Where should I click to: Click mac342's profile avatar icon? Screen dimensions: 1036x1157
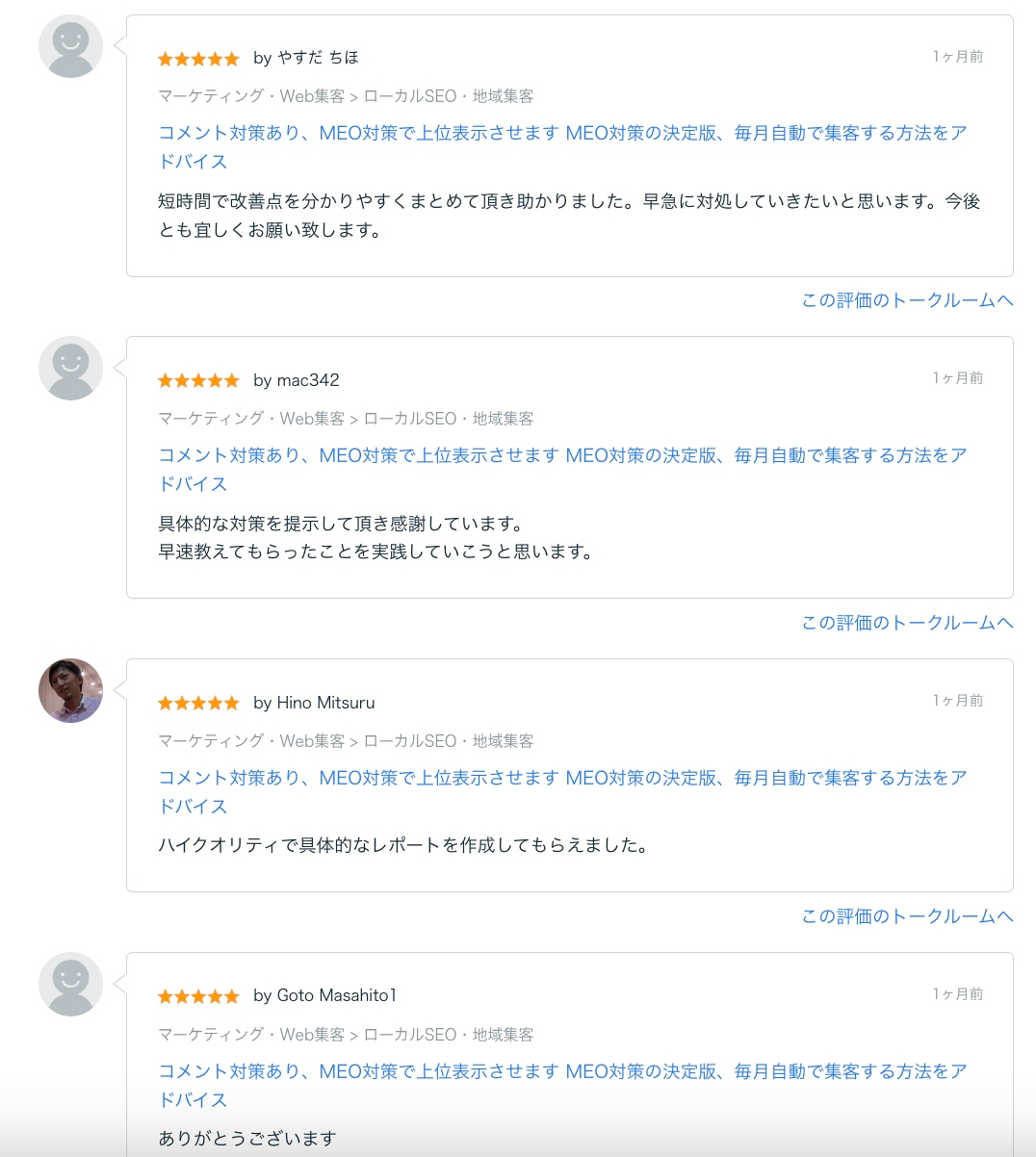pyautogui.click(x=69, y=368)
